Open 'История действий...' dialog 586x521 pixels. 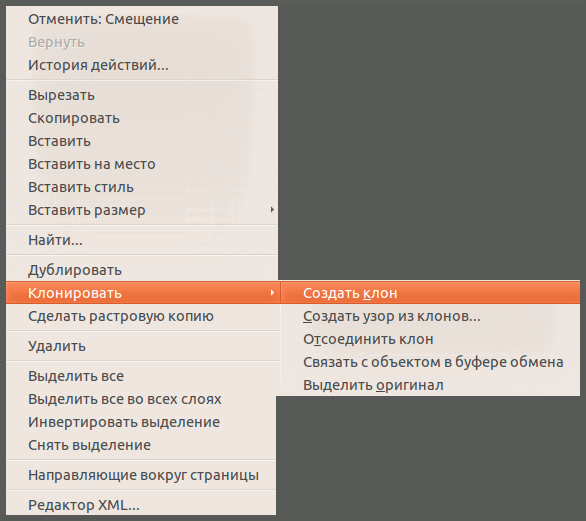(142, 65)
